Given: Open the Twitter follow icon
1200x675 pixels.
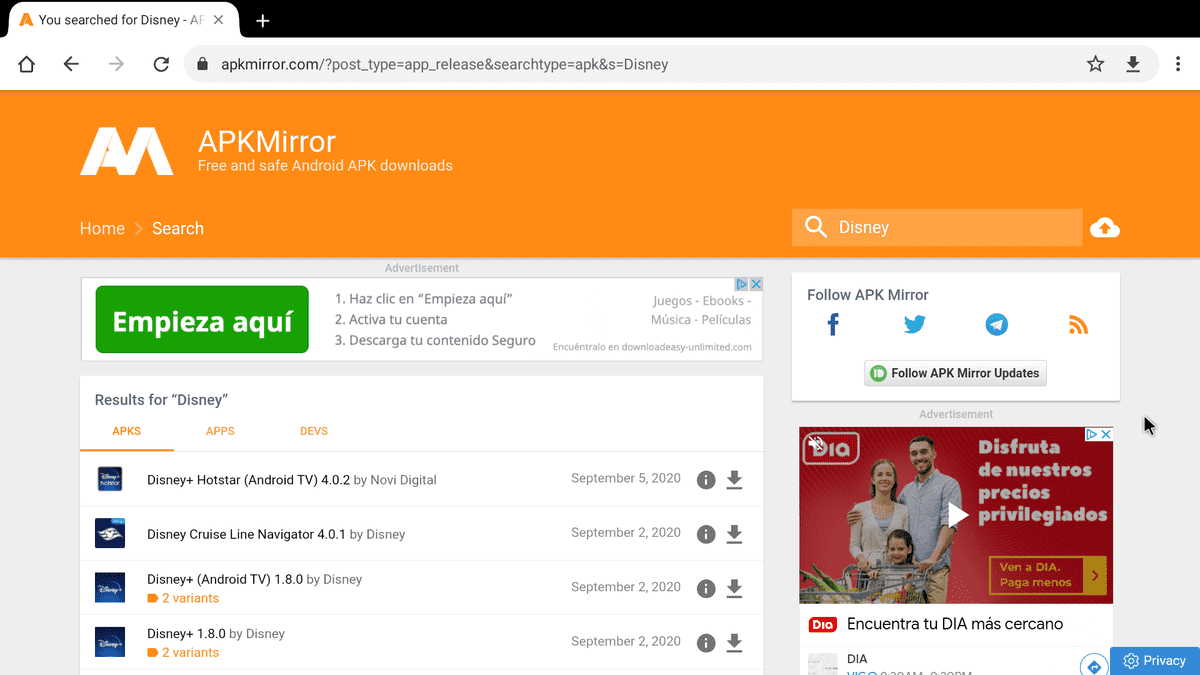Looking at the screenshot, I should (915, 324).
